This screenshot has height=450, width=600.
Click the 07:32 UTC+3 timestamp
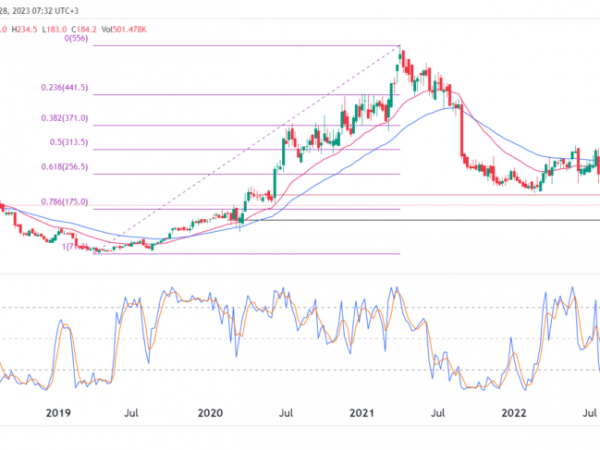click(55, 11)
